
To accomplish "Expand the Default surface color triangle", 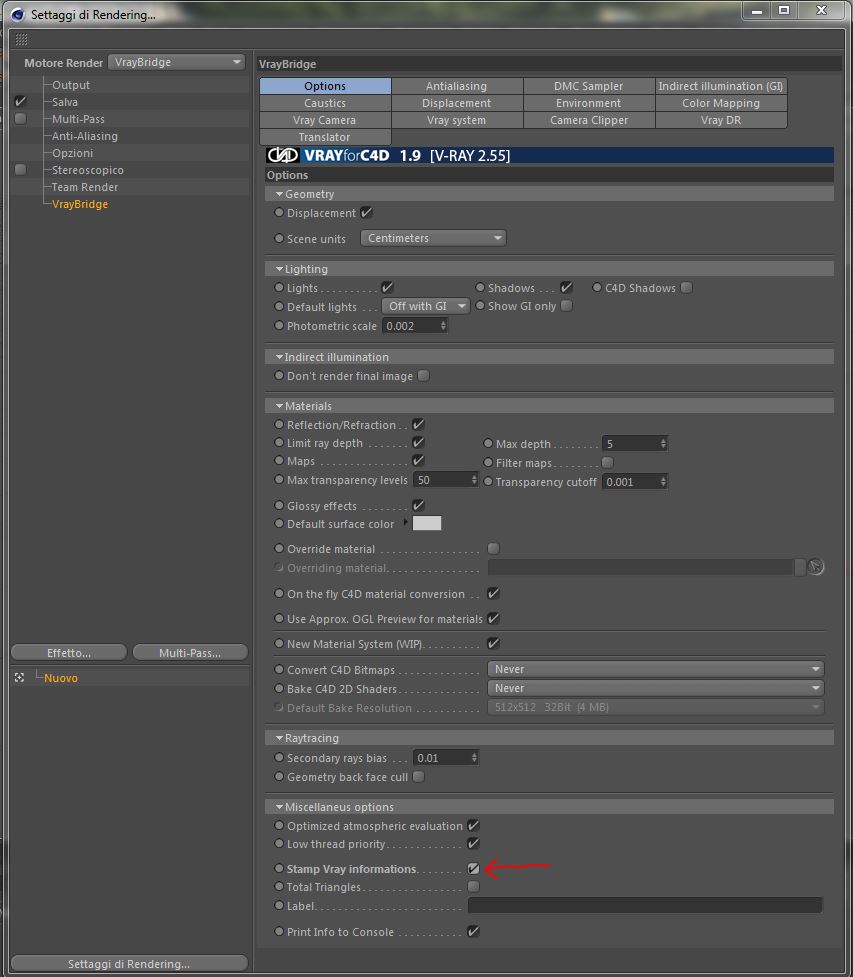I will [x=406, y=522].
